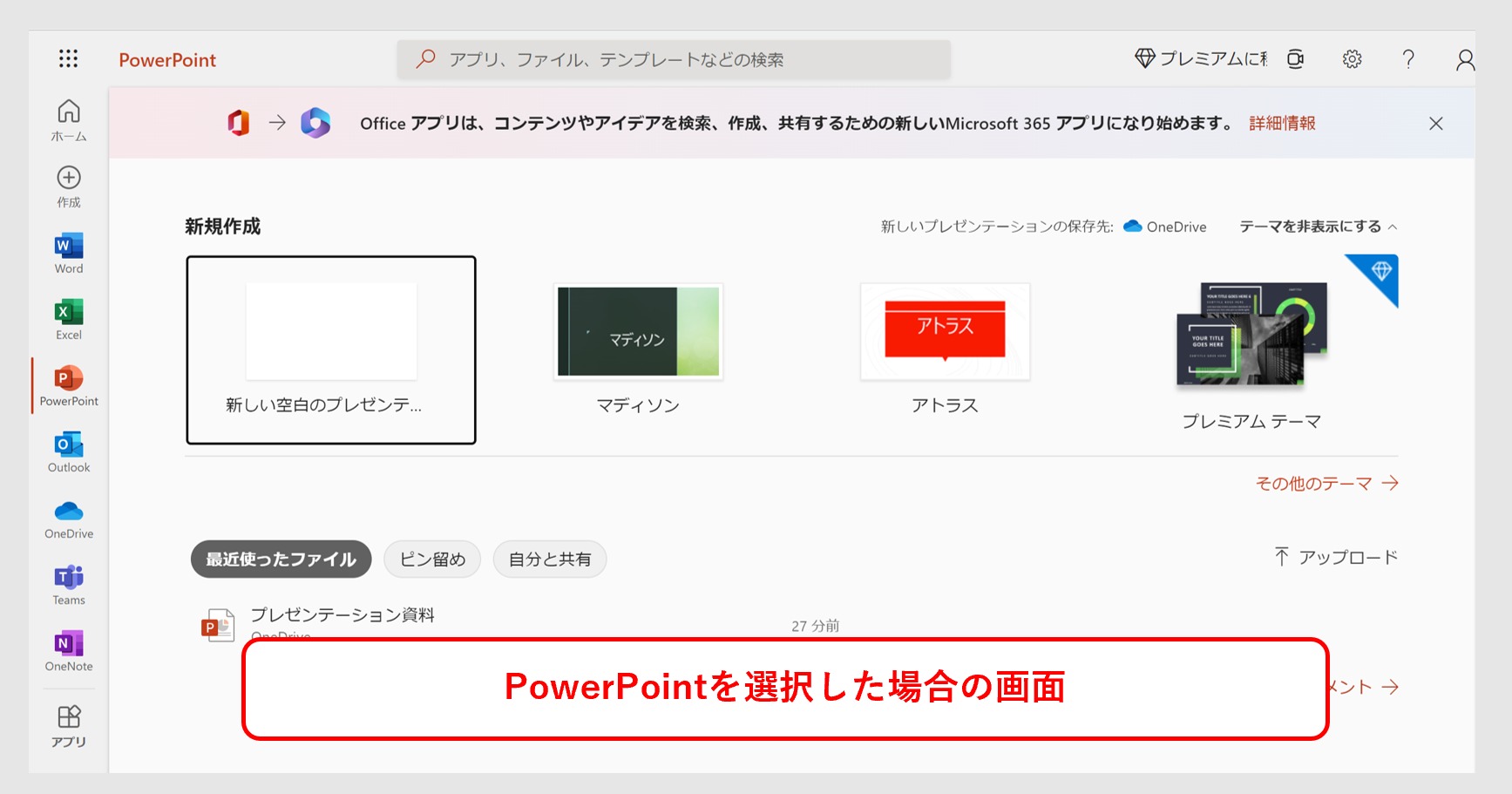
Task: Open その他のテーマ link
Action: pyautogui.click(x=1326, y=484)
